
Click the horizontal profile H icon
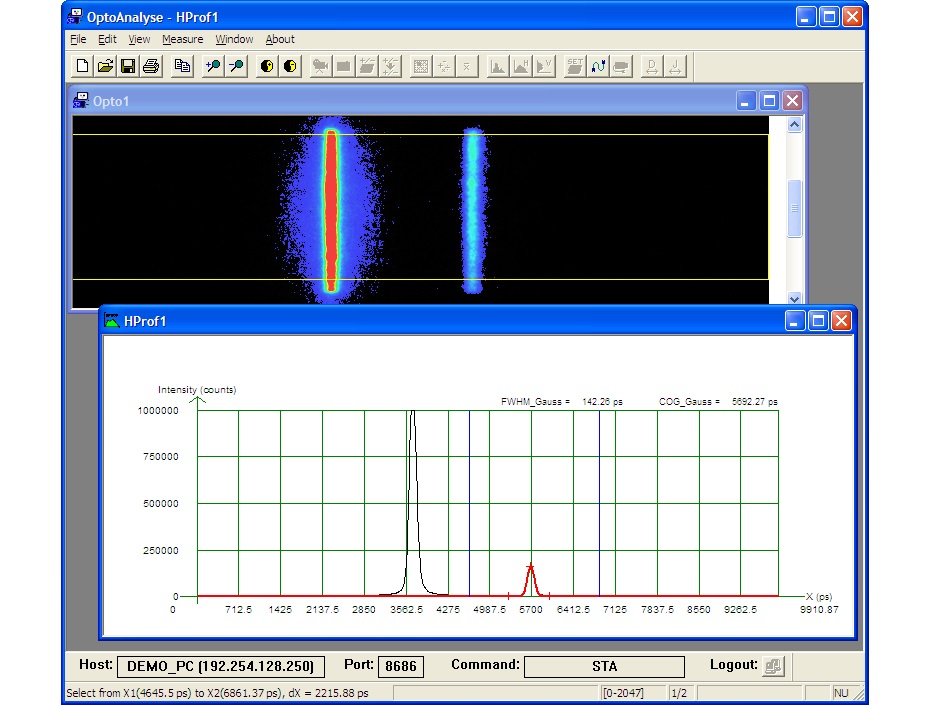pyautogui.click(x=521, y=66)
